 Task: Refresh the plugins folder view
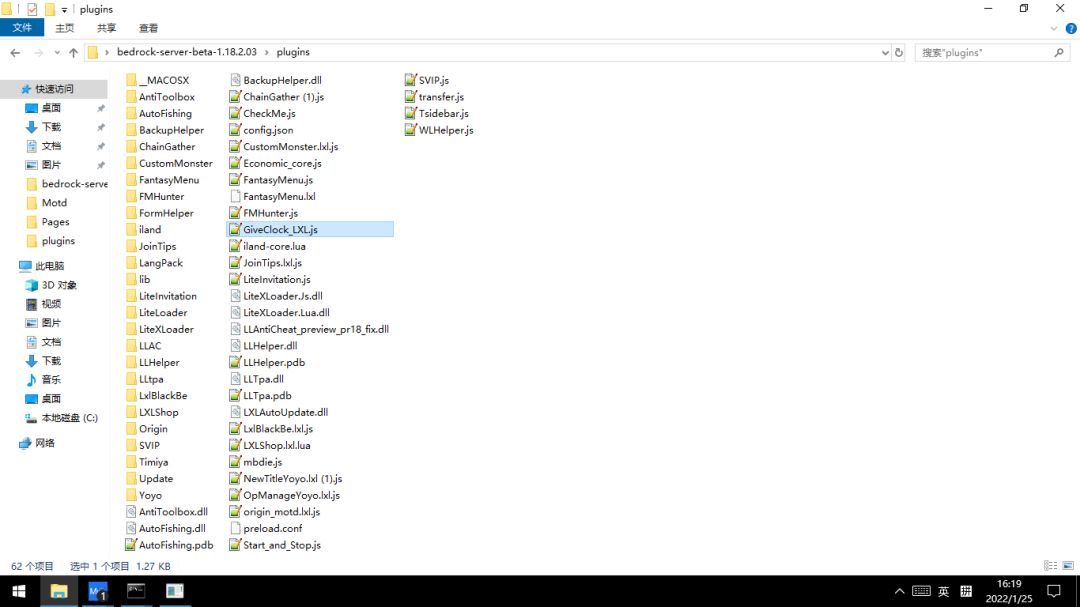(x=898, y=52)
